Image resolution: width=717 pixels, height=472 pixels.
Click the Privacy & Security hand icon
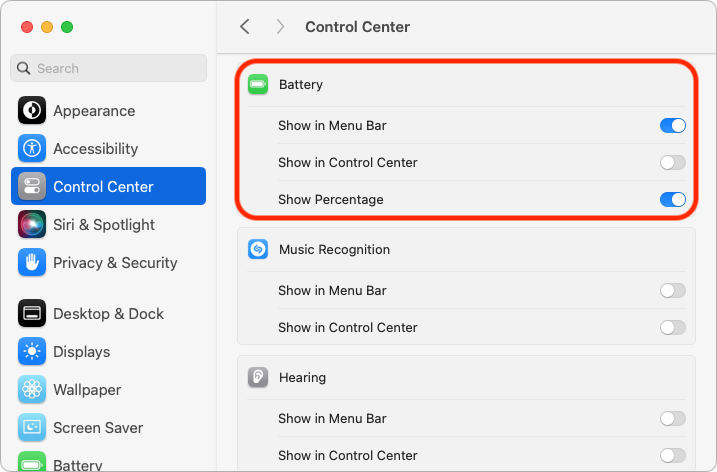click(32, 263)
